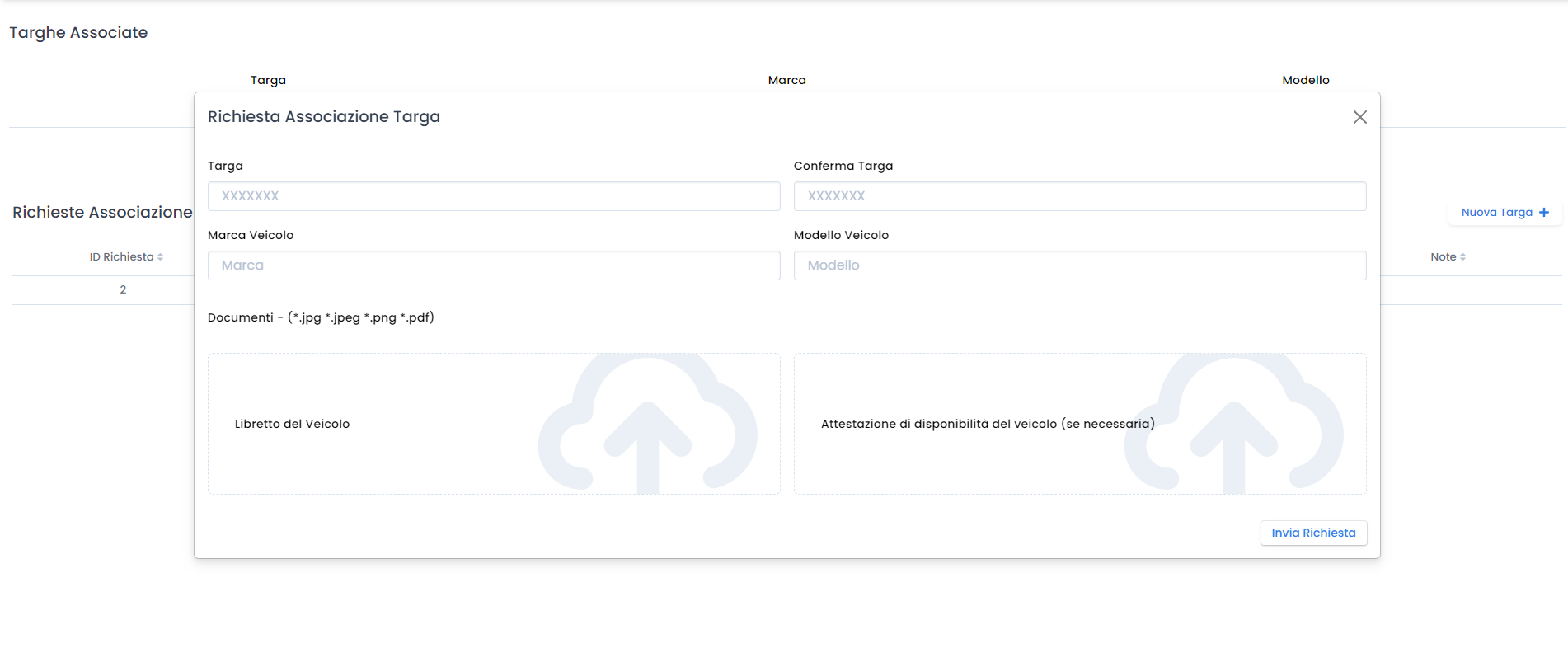Sort by ID Richiesta using its arrow icon
This screenshot has width=1568, height=653.
(160, 257)
